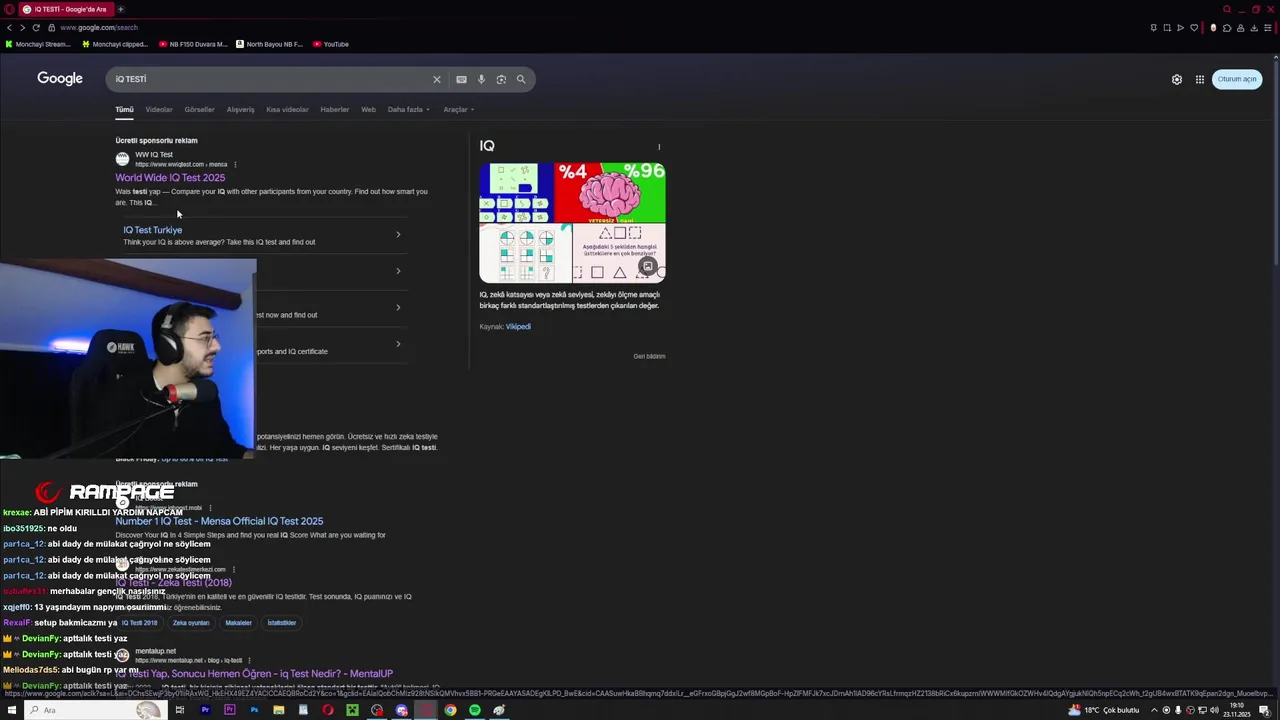This screenshot has width=1280, height=720.
Task: Follow the Vikipedi source link
Action: click(518, 326)
